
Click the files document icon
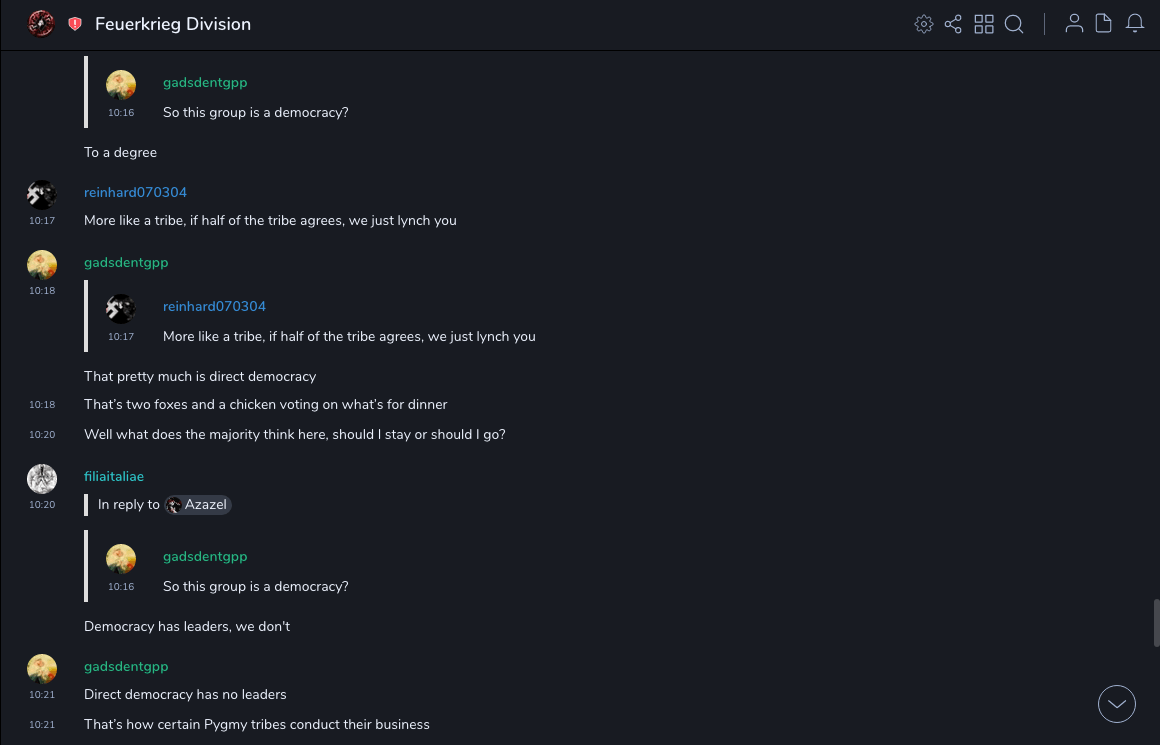pos(1104,24)
